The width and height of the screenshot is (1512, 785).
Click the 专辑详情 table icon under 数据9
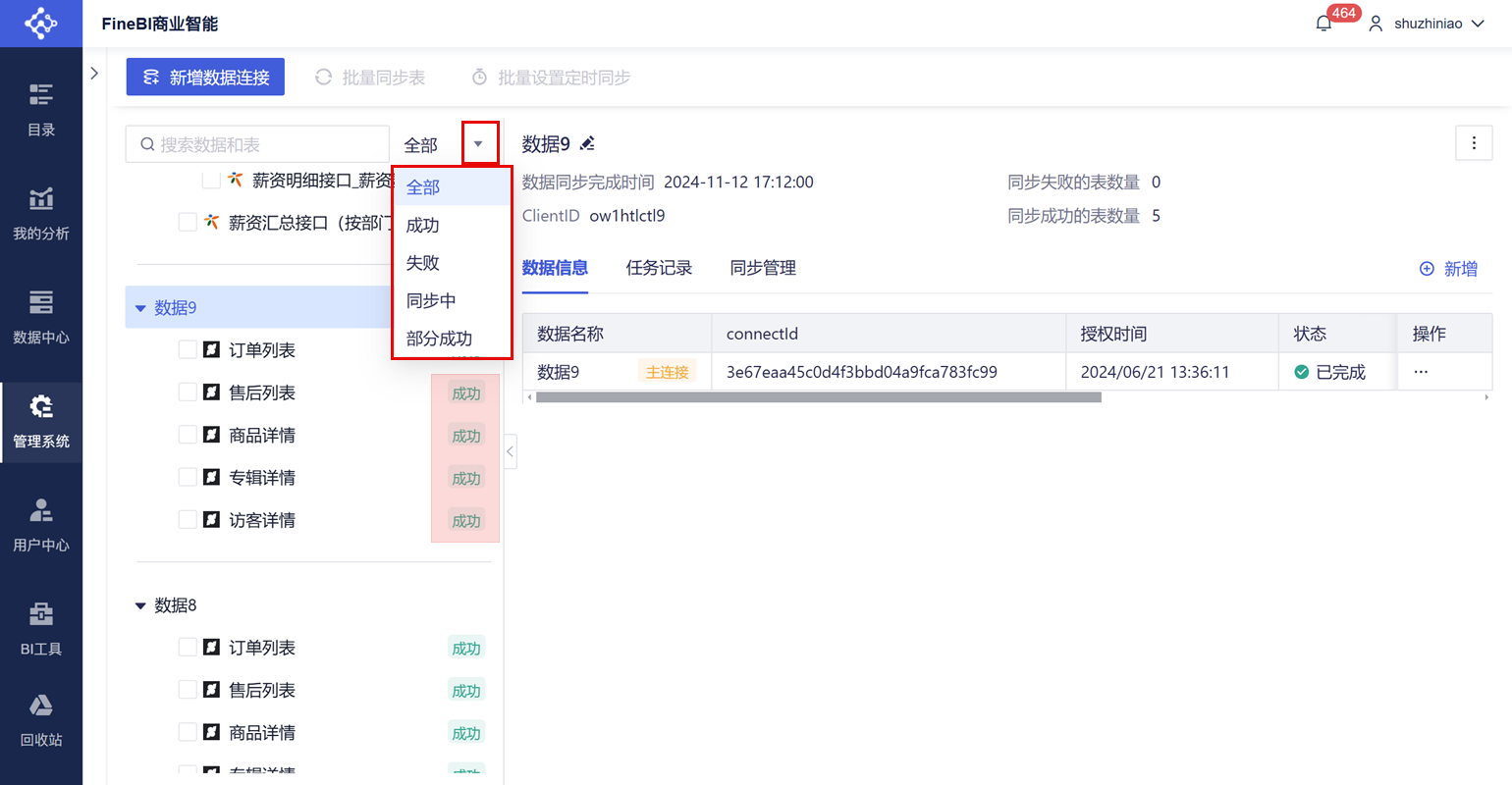tap(211, 477)
